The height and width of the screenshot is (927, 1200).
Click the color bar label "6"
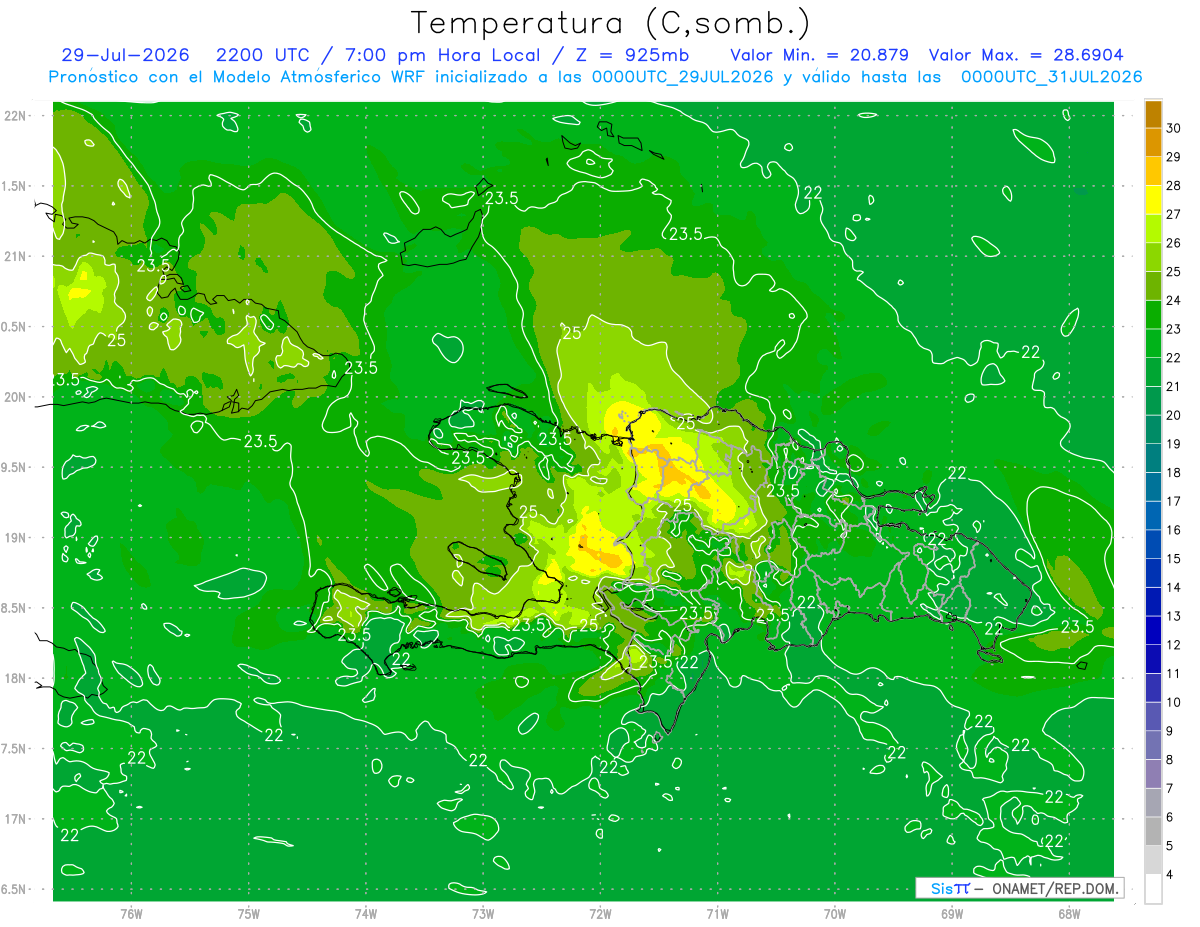point(1171,817)
